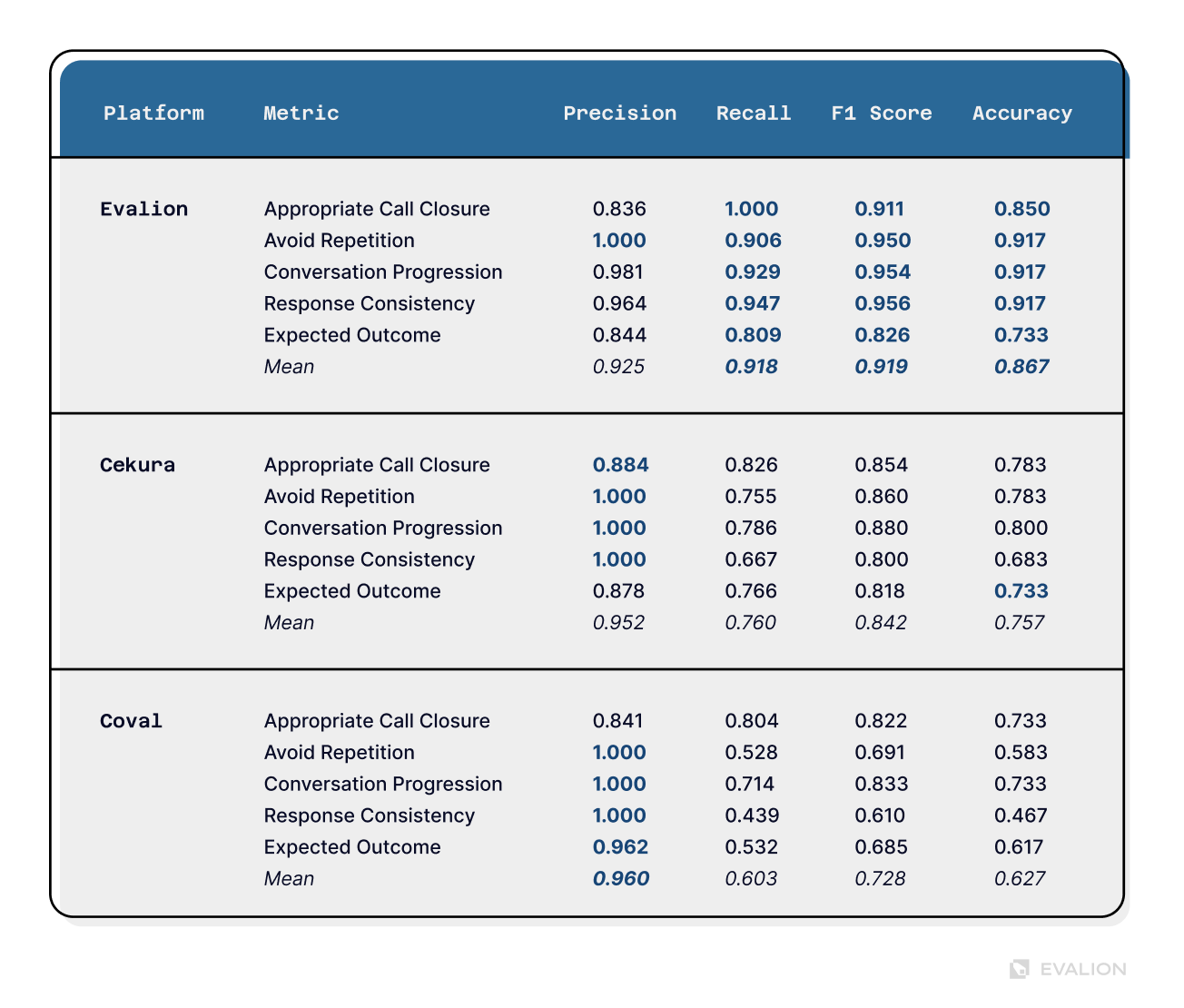The image size is (1184, 1008).
Task: Click Cekura Avoid Repetition F1 0.860
Action: point(881,497)
